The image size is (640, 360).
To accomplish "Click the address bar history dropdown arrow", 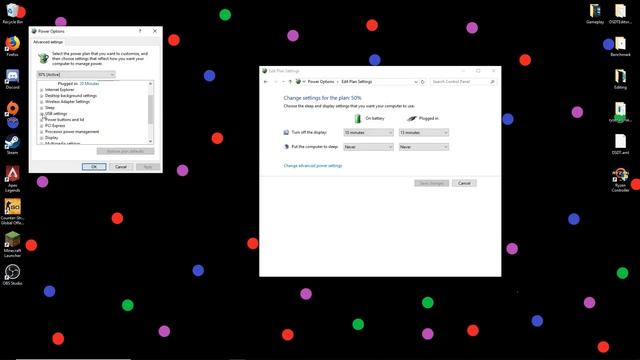I will point(416,82).
